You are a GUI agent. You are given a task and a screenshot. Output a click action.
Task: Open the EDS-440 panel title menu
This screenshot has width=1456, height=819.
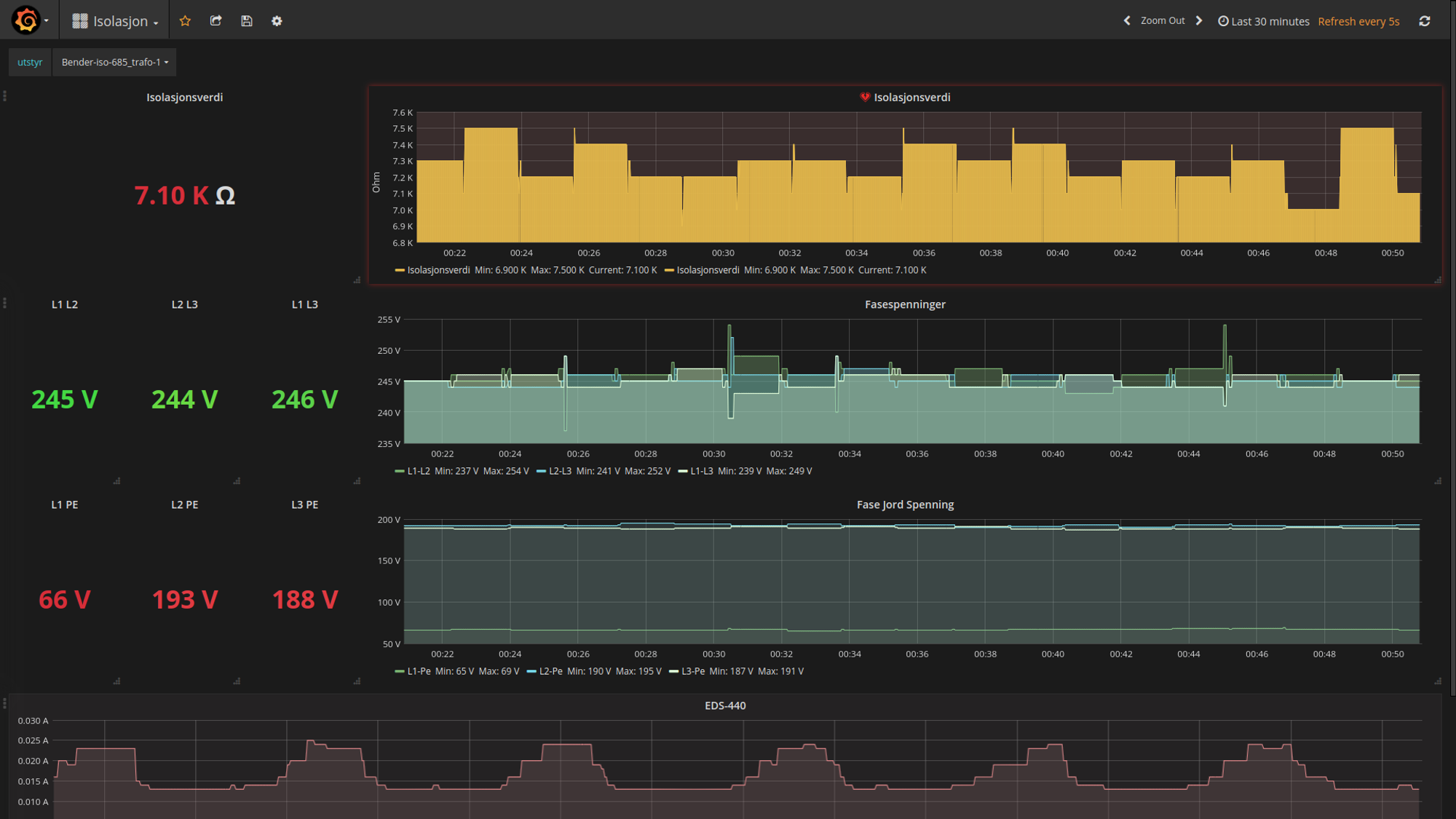[x=725, y=705]
